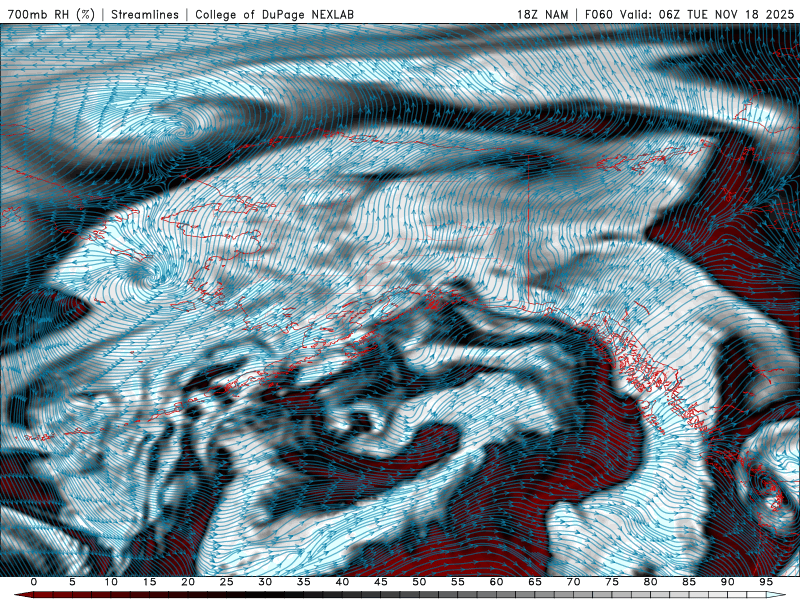The width and height of the screenshot is (800, 600).
Task: Select the "F060" forecast hour text
Action: click(599, 14)
